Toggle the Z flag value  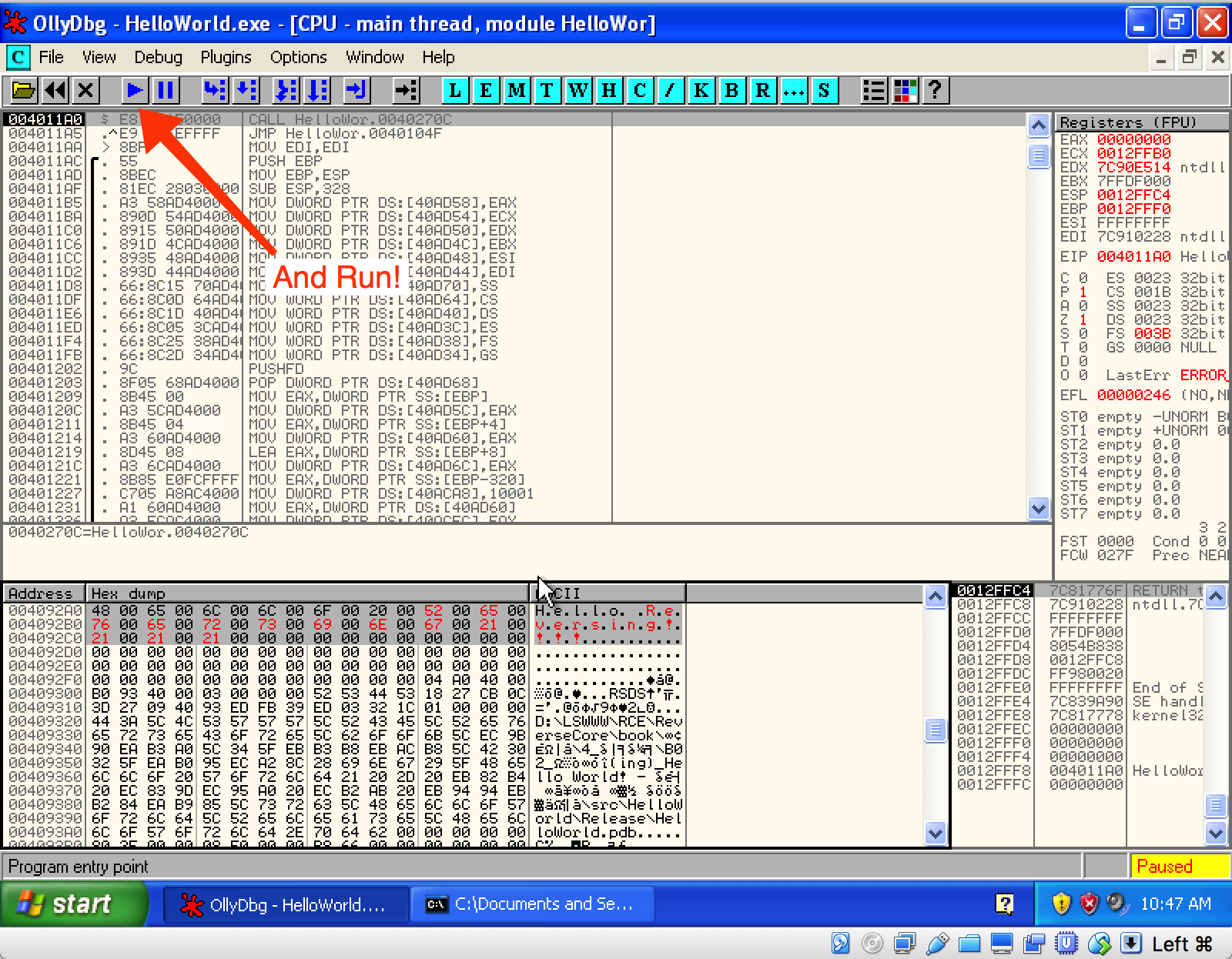pyautogui.click(x=1083, y=319)
